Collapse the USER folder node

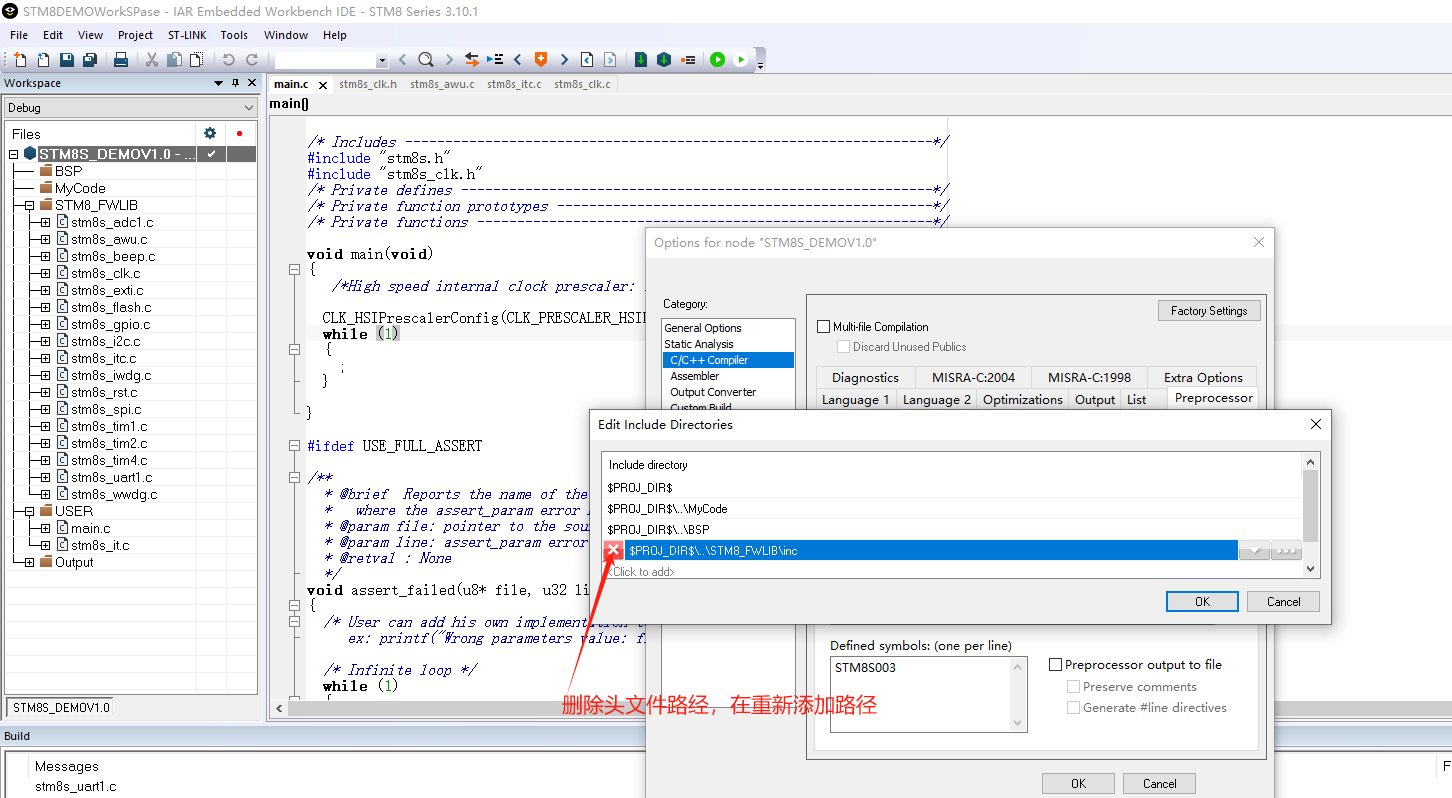tap(29, 511)
